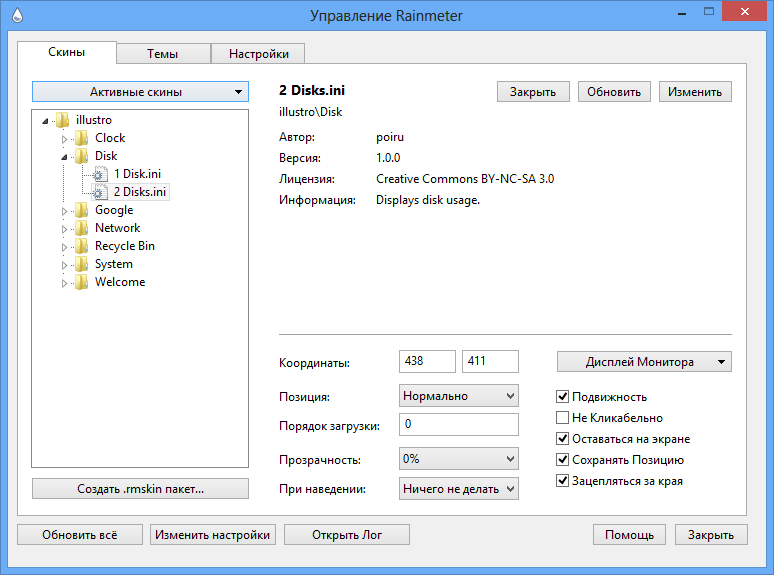Viewport: 774px width, 575px height.
Task: Click the Порядок загрузки input field
Action: coord(459,424)
